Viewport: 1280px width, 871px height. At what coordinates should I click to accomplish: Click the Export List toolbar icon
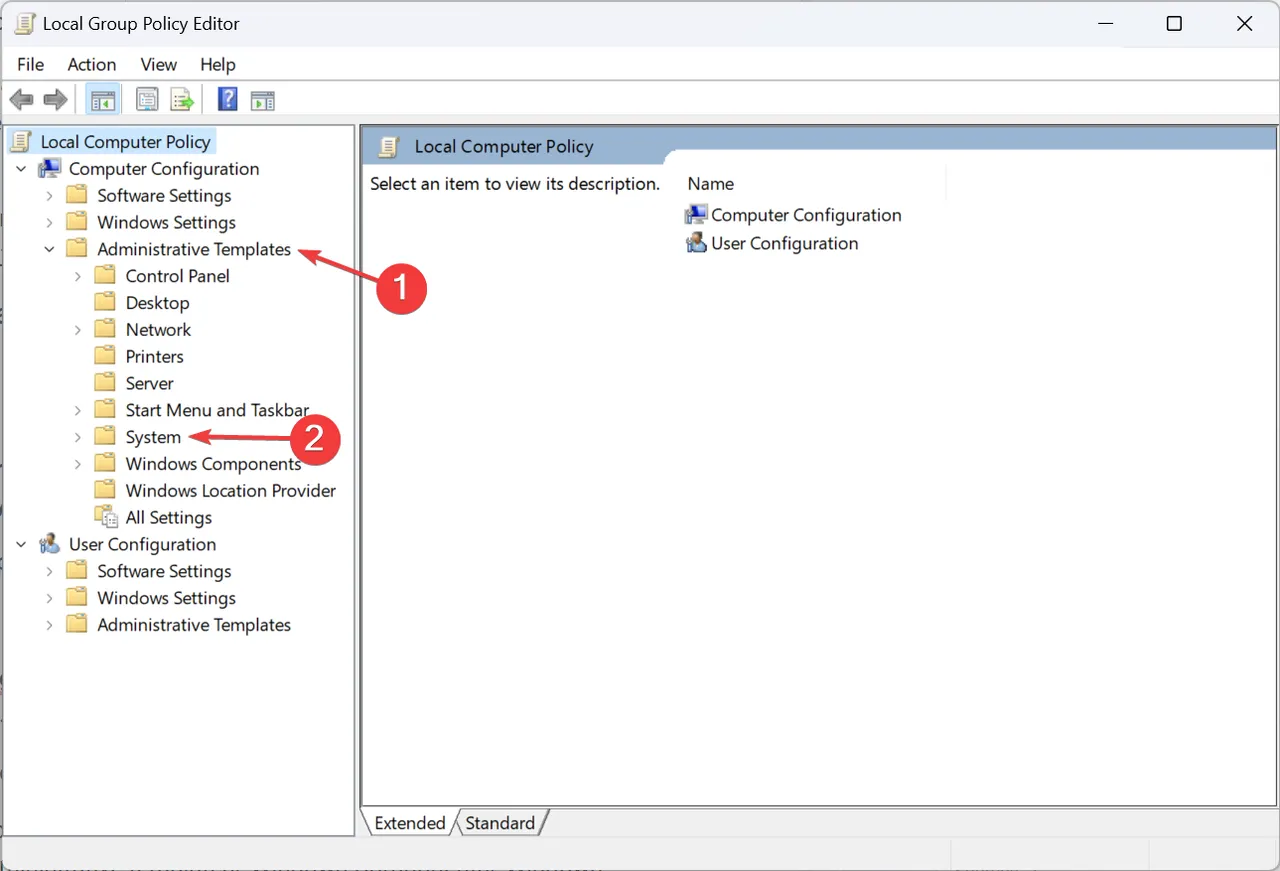[181, 100]
